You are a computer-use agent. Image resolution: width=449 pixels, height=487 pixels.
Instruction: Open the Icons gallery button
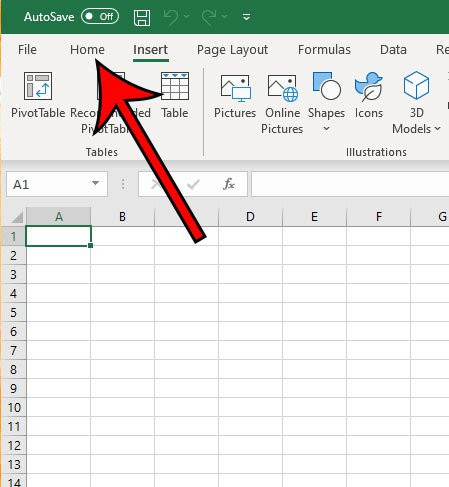(x=368, y=87)
